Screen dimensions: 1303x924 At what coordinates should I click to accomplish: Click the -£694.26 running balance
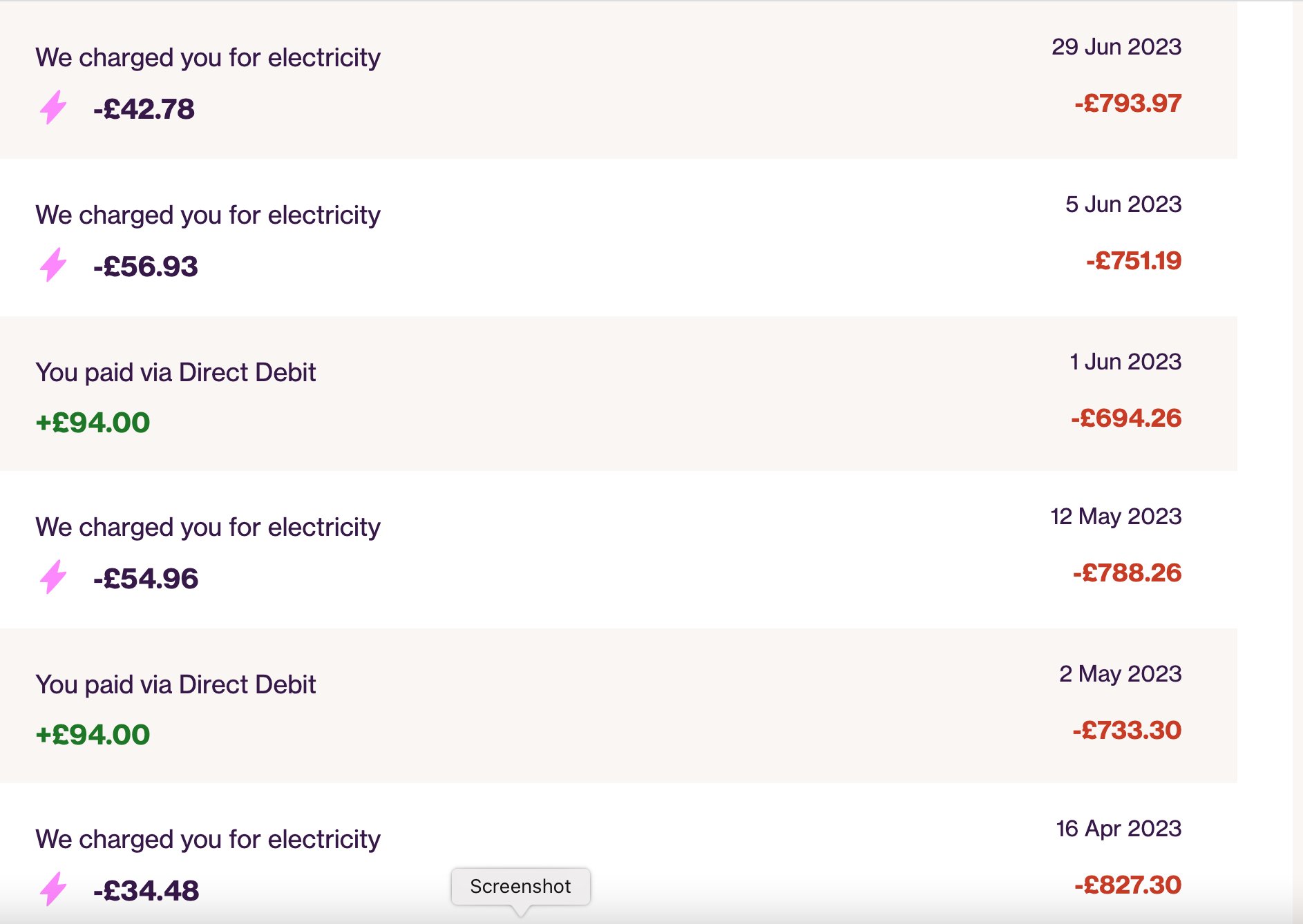pos(1126,418)
